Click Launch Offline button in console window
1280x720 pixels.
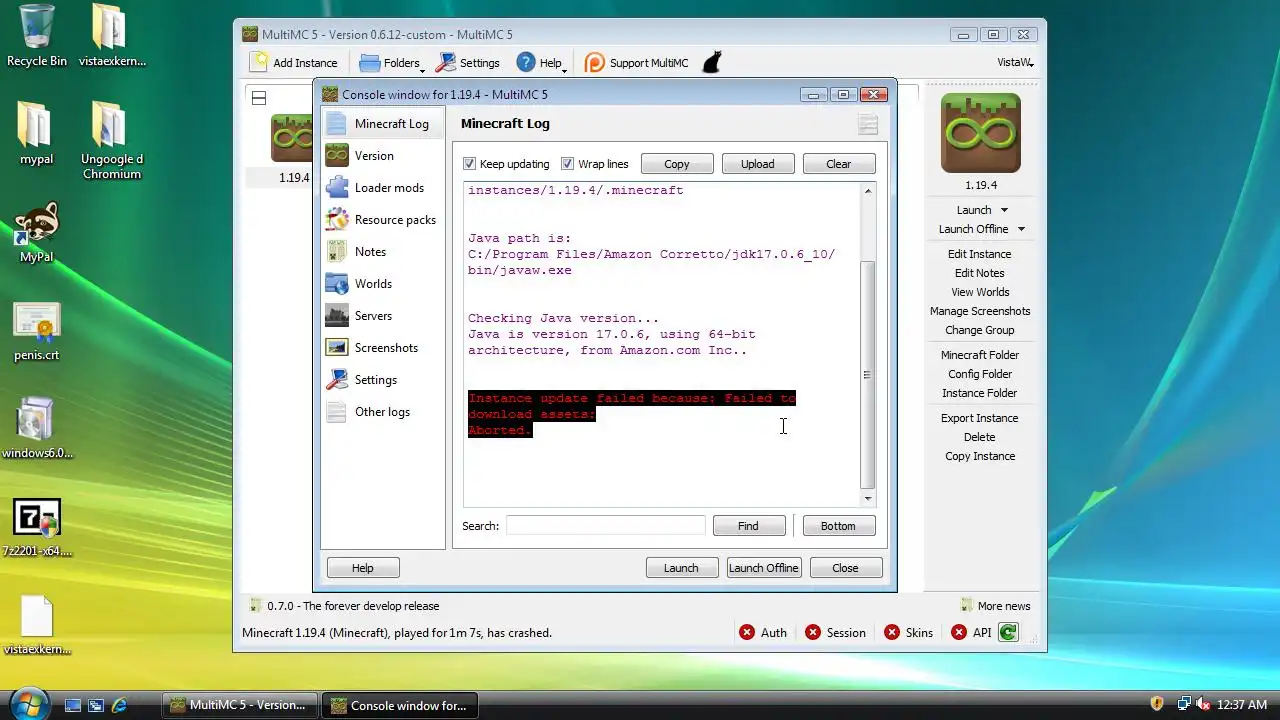tap(763, 568)
